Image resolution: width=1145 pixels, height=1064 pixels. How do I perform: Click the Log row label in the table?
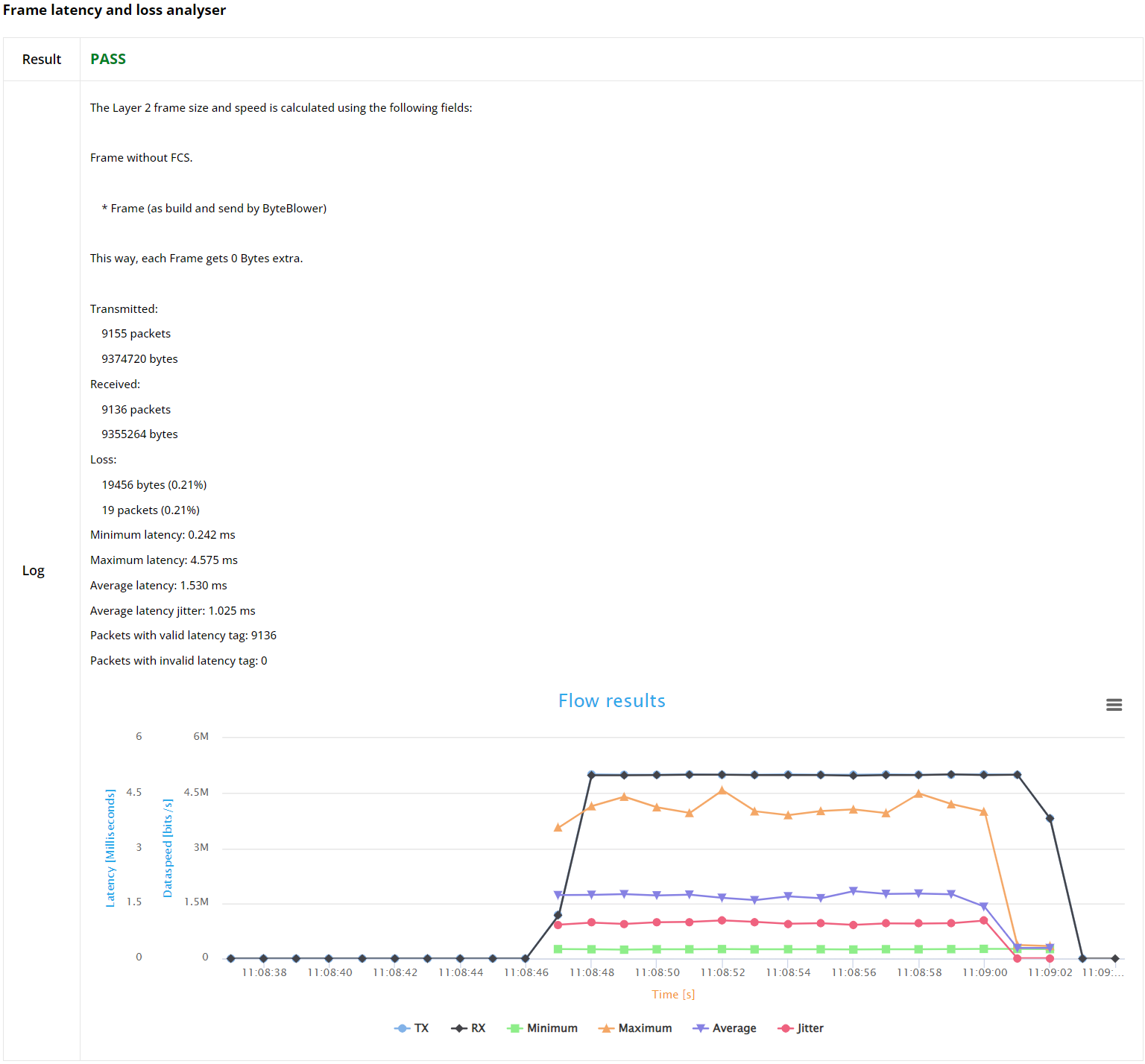tap(34, 570)
